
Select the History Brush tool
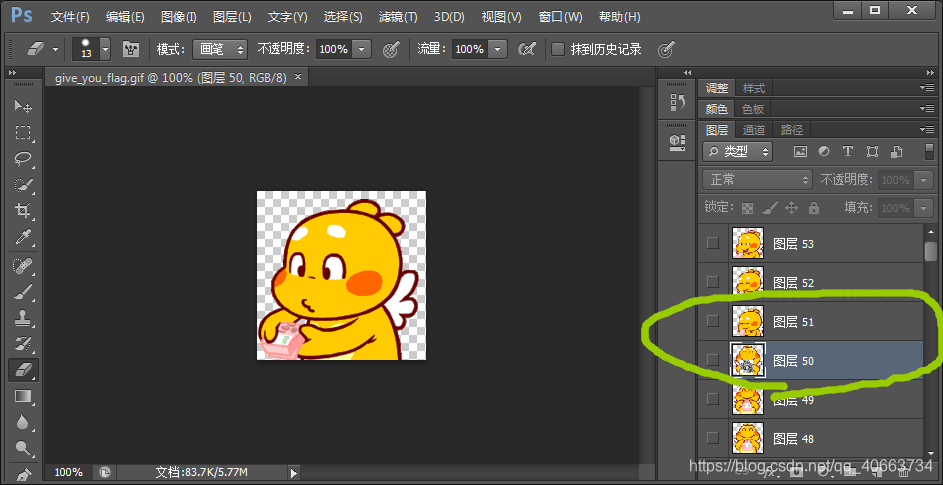click(x=23, y=344)
